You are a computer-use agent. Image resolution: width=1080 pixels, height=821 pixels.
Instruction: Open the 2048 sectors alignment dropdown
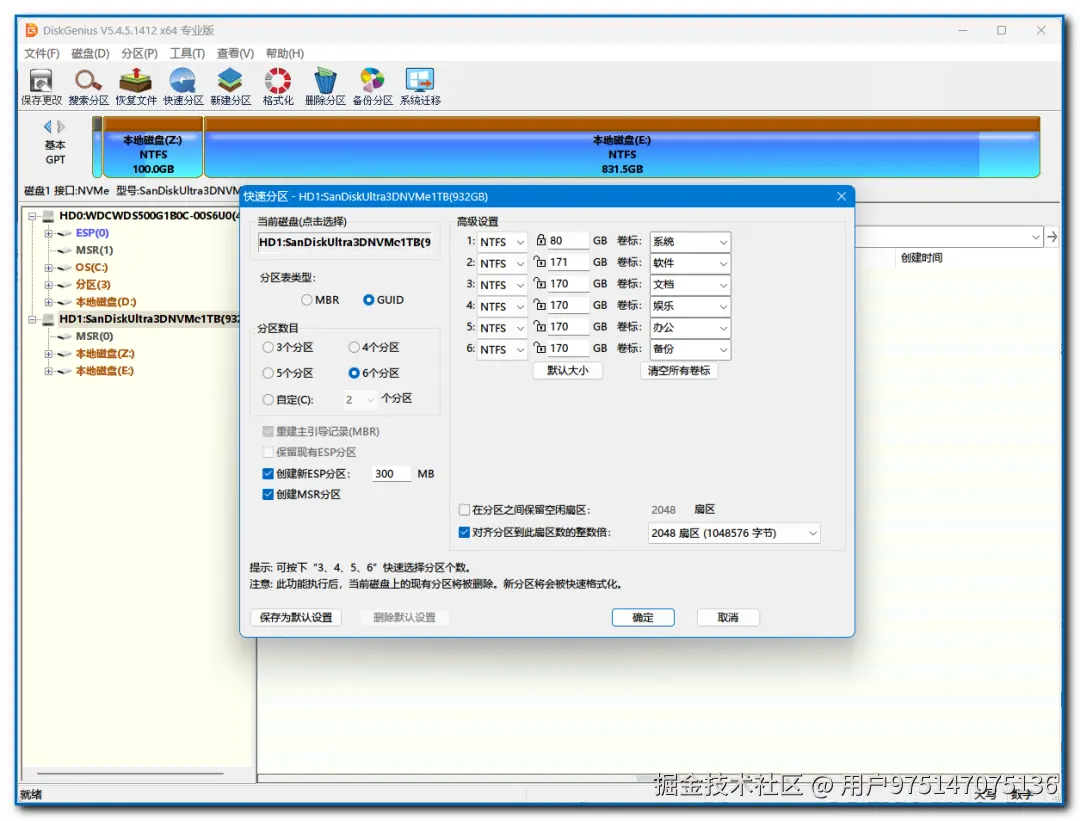pos(734,533)
